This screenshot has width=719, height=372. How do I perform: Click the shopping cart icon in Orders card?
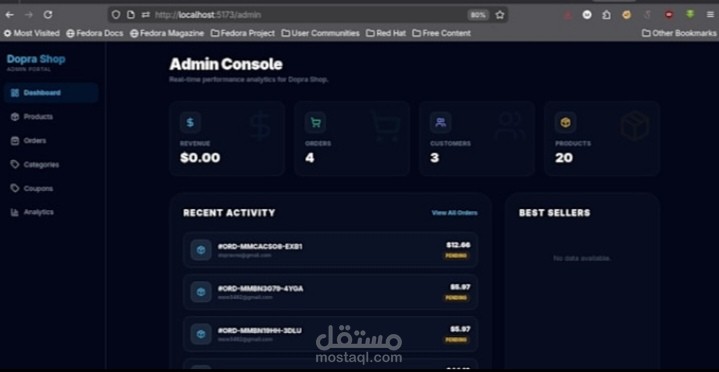315,122
